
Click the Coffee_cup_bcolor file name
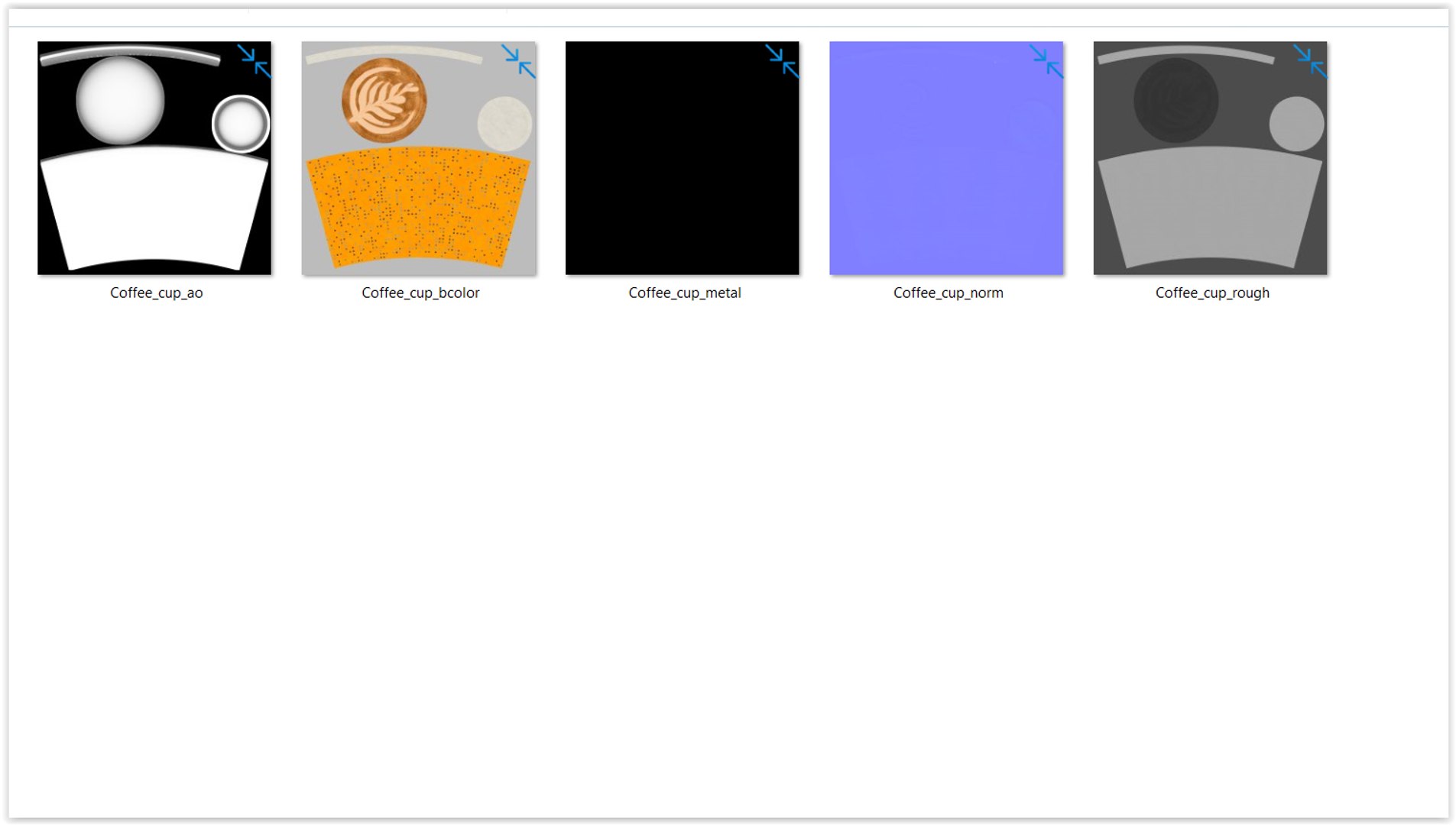[x=420, y=293]
